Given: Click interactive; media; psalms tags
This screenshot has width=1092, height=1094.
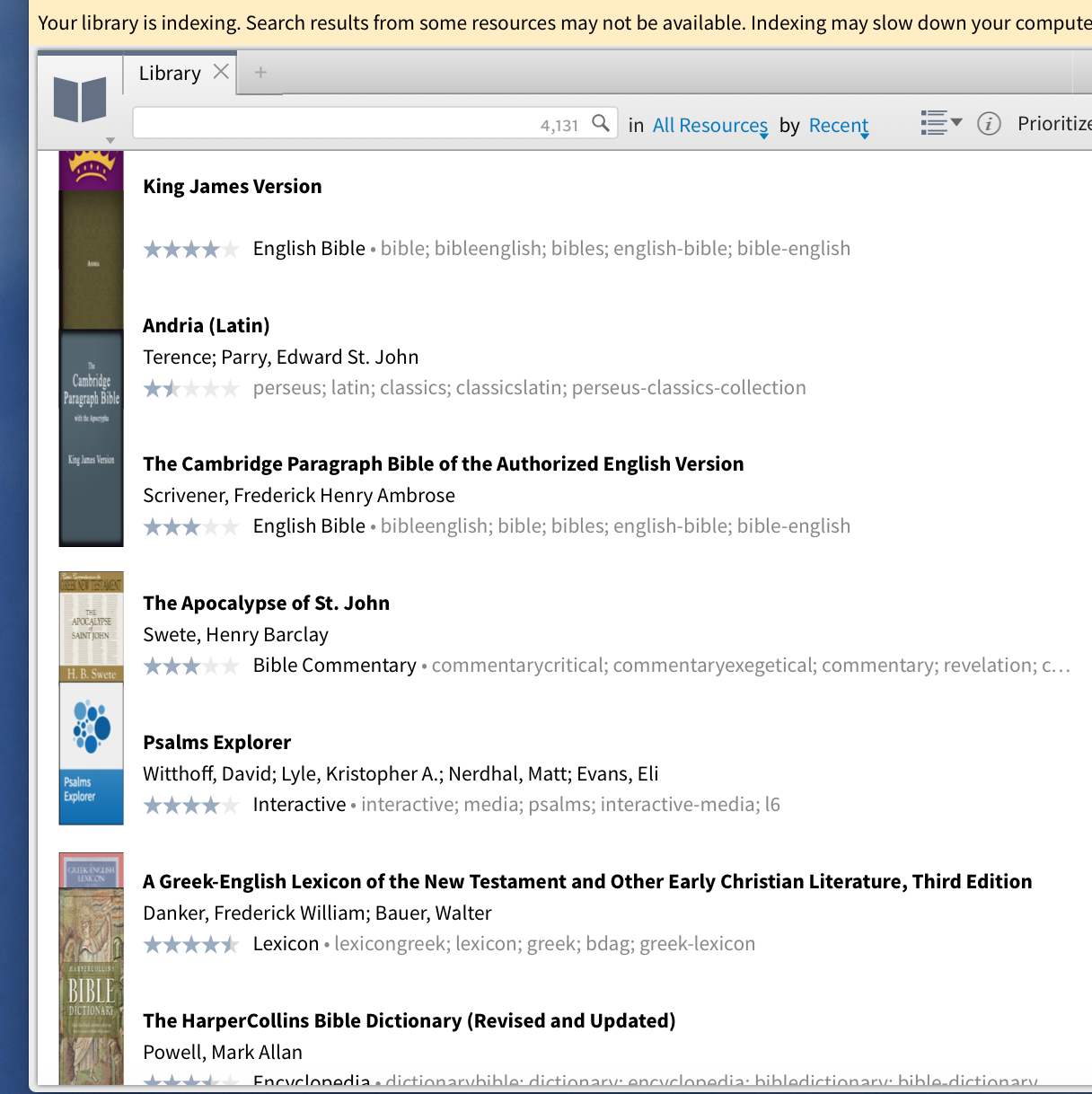Looking at the screenshot, I should (570, 805).
